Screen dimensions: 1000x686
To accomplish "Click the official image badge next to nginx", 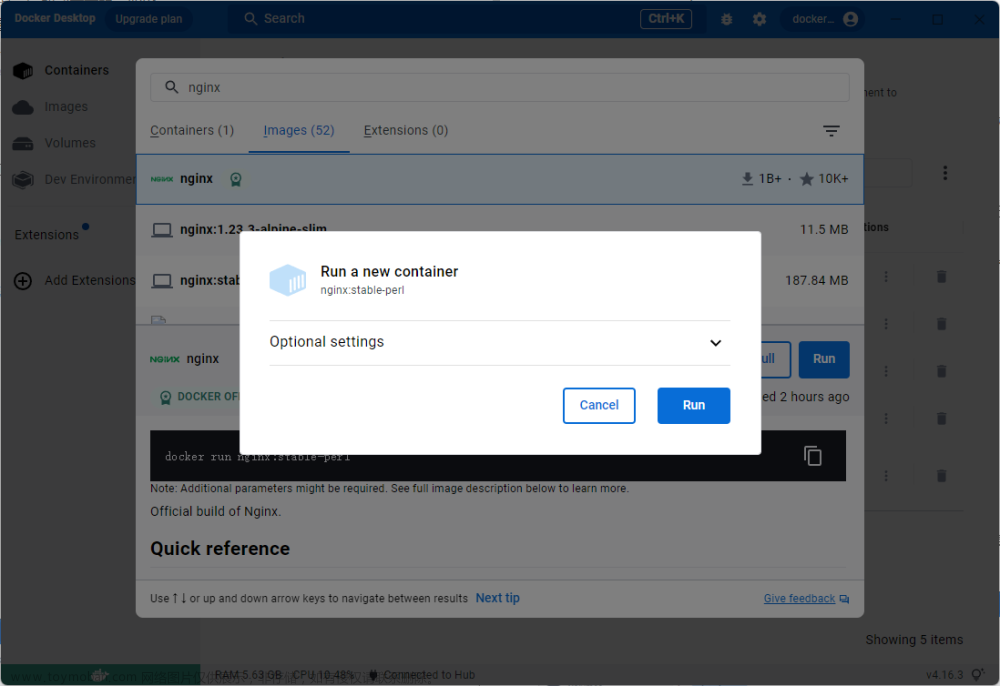I will click(x=236, y=180).
